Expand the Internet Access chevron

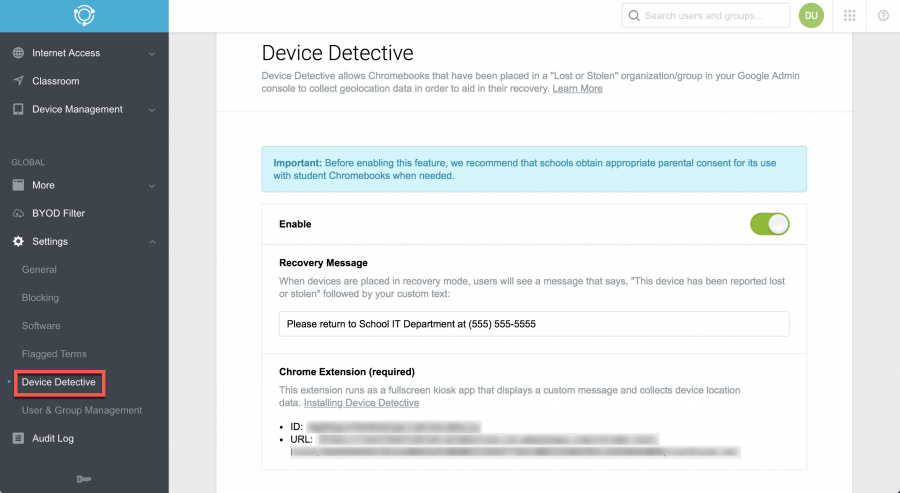(152, 53)
